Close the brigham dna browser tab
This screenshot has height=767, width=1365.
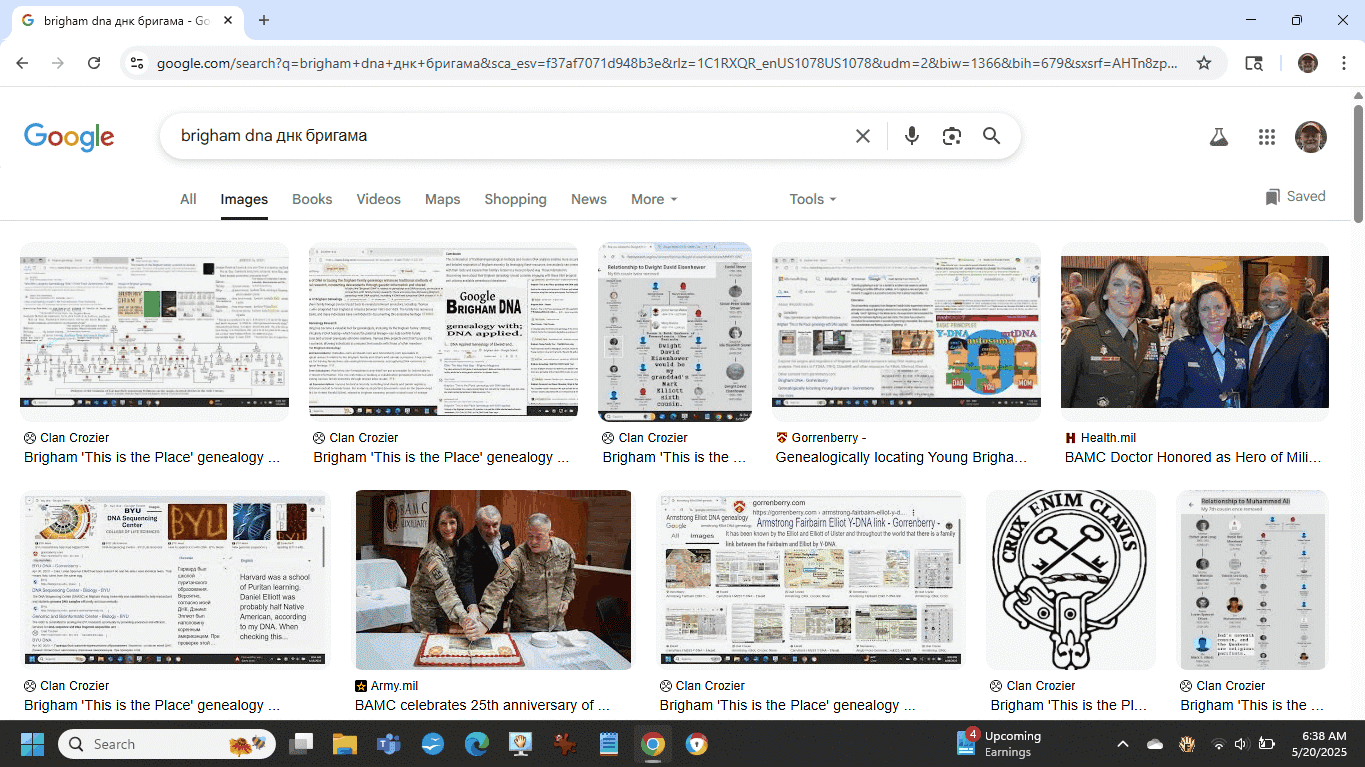click(228, 20)
